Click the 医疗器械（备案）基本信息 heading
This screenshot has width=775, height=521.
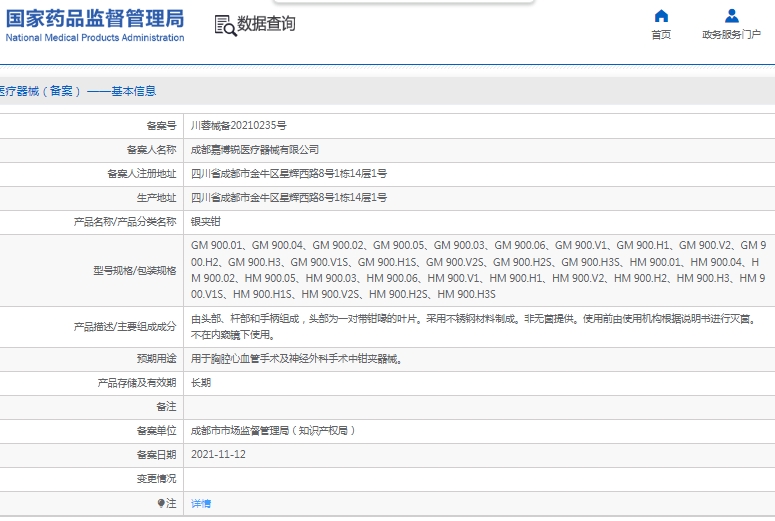pyautogui.click(x=78, y=91)
